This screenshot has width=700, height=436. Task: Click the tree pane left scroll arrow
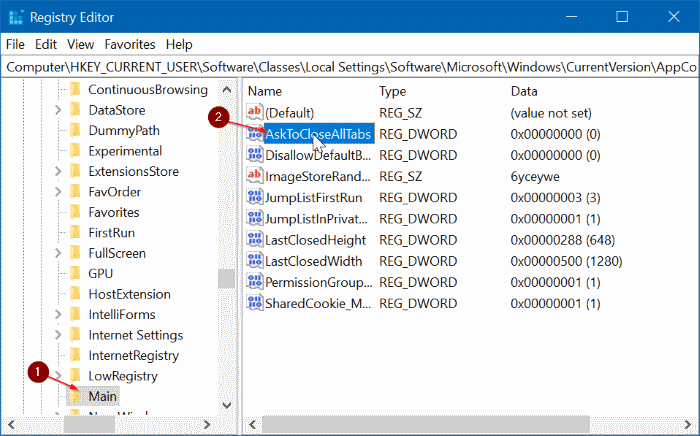click(x=12, y=424)
